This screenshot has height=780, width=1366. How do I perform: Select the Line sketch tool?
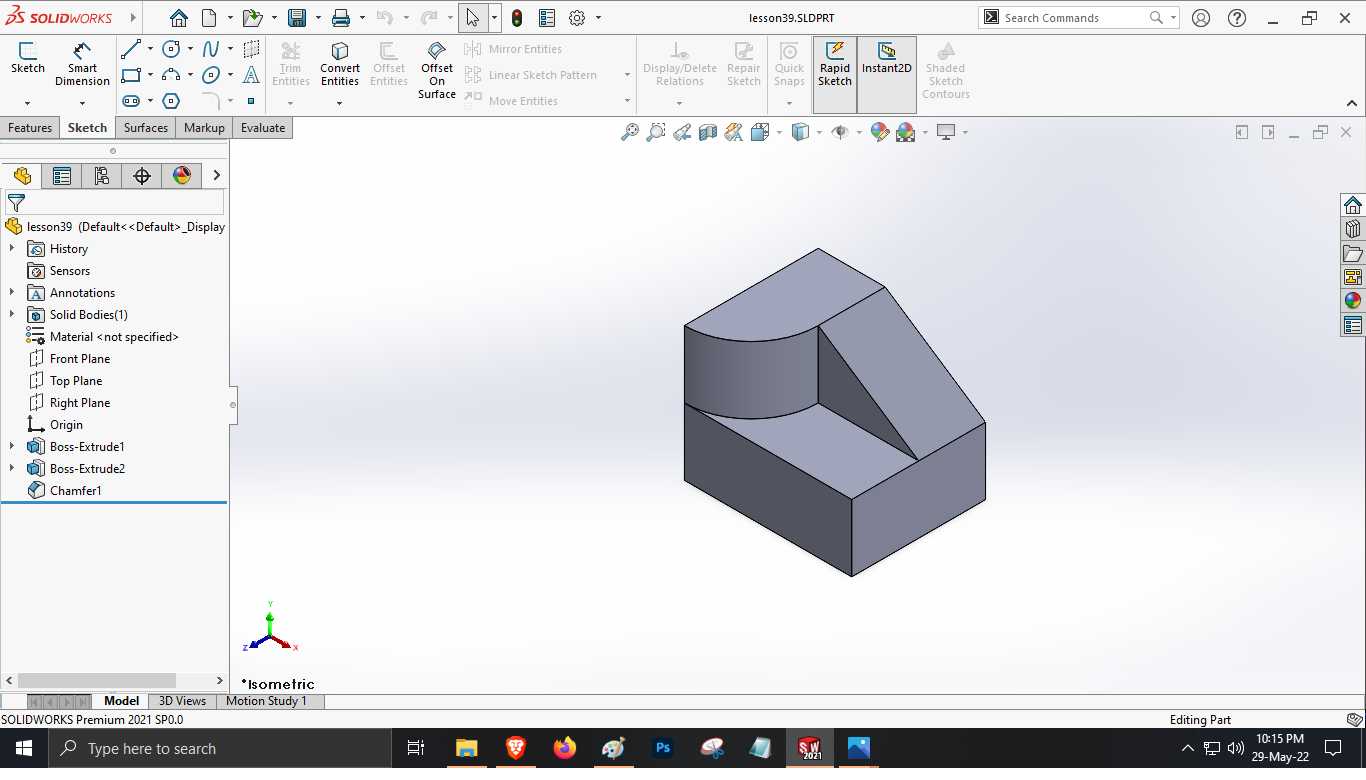[130, 49]
